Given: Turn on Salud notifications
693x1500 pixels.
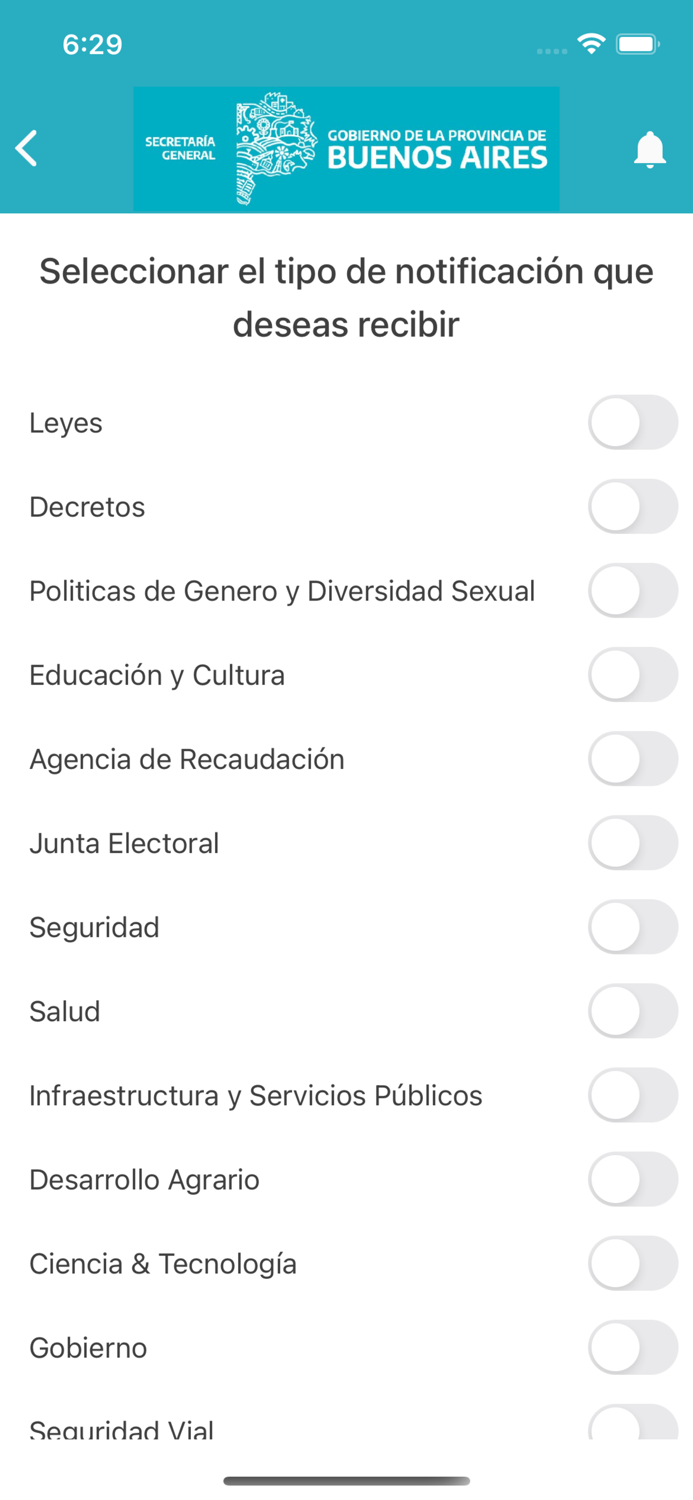Looking at the screenshot, I should (x=633, y=1011).
